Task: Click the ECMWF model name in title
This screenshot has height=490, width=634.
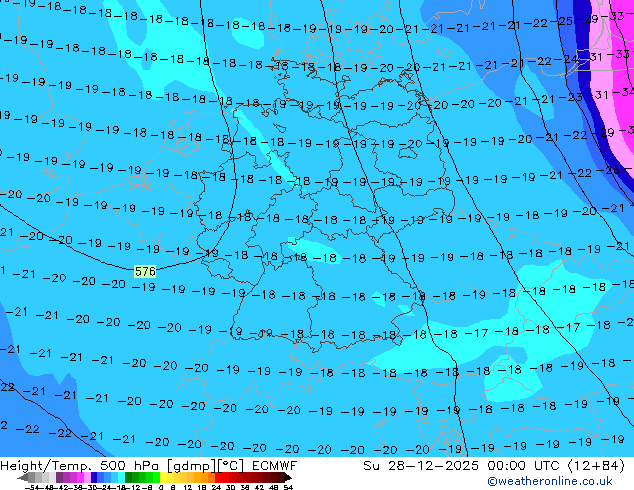Action: coord(275,465)
